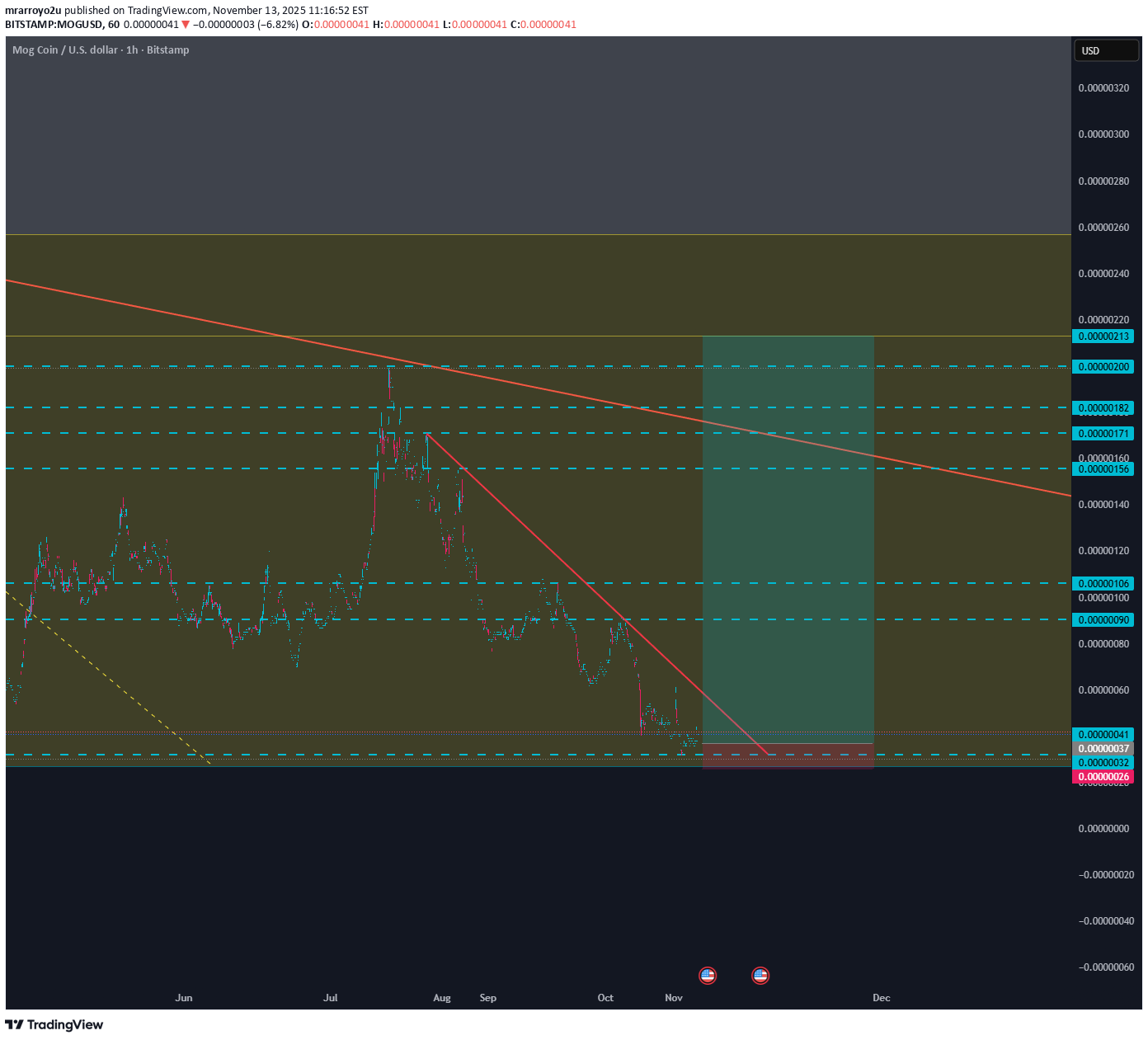Select the 0.00000106 price label

point(1103,584)
